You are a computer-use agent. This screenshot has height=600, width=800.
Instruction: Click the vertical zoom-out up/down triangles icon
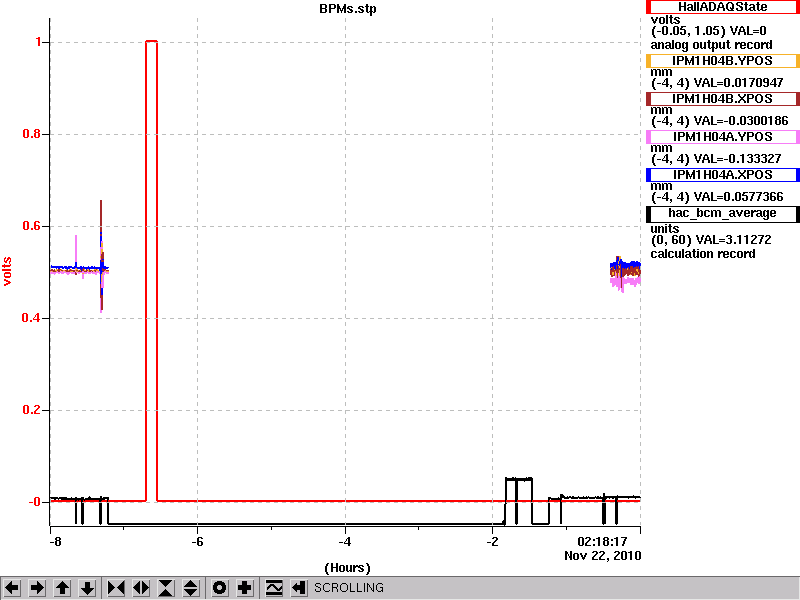tap(191, 588)
